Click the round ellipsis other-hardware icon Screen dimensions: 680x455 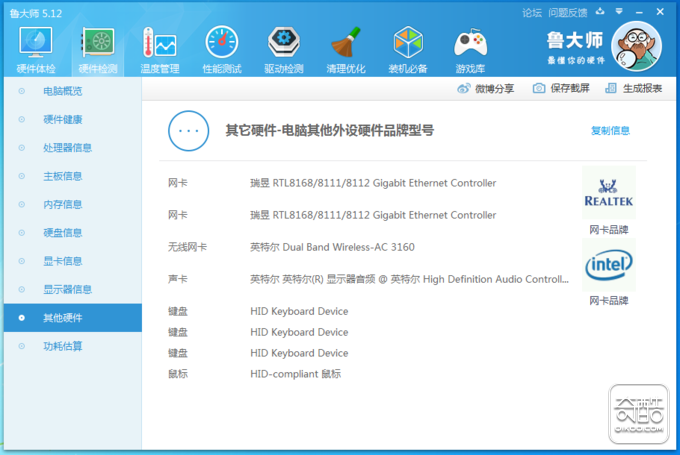[x=188, y=131]
